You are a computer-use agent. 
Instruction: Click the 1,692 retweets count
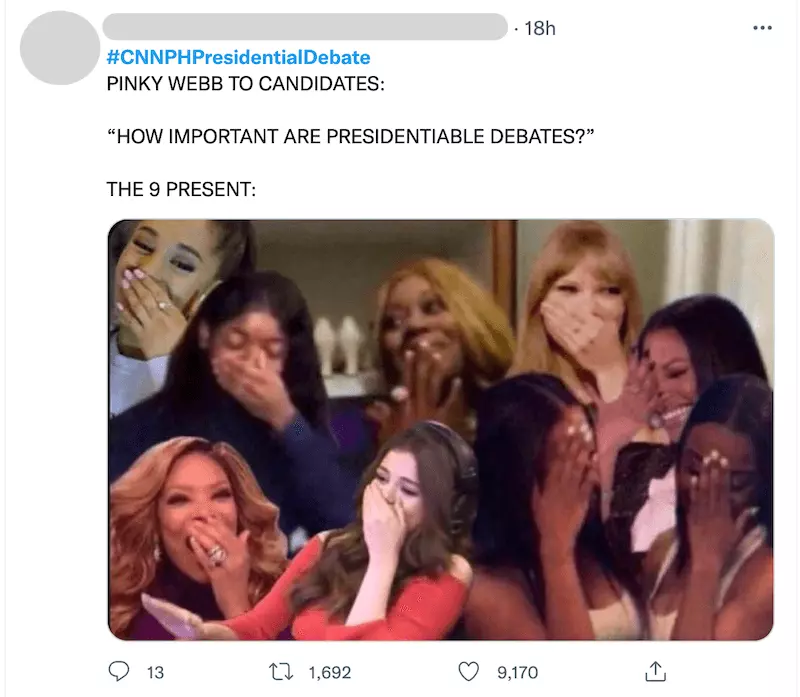(x=330, y=673)
